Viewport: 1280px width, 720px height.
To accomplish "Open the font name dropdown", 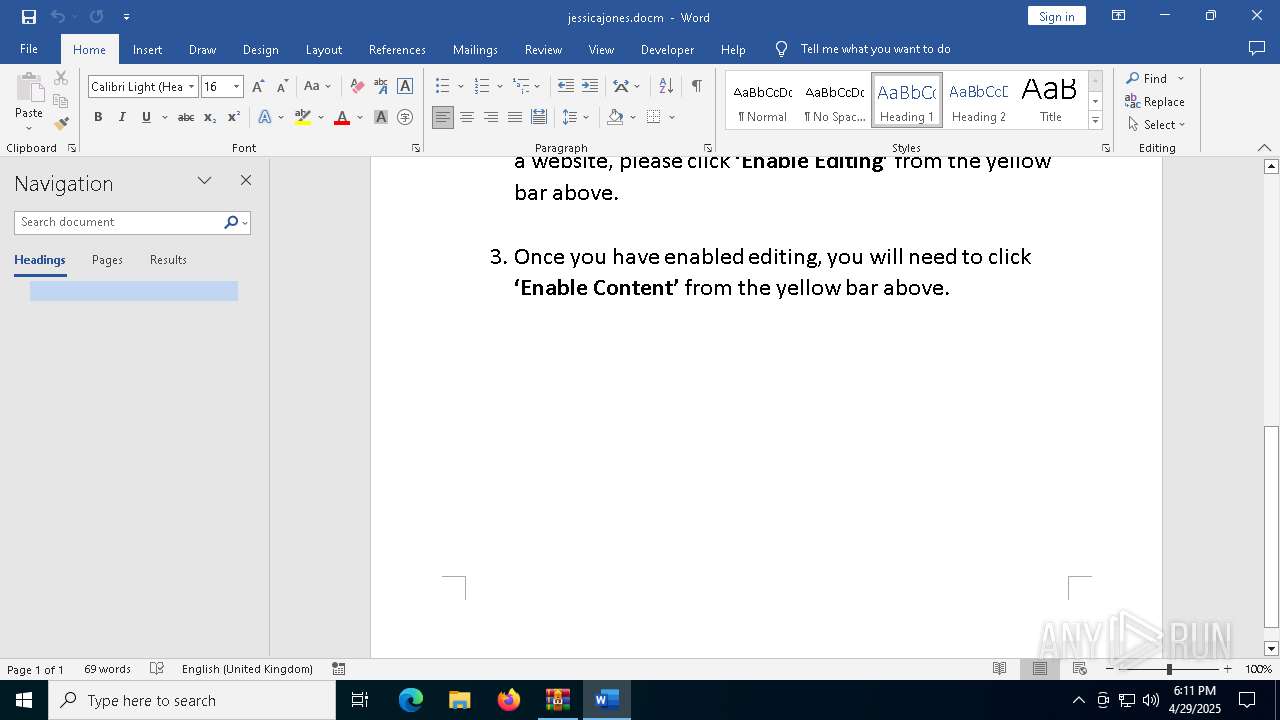I will pos(191,87).
